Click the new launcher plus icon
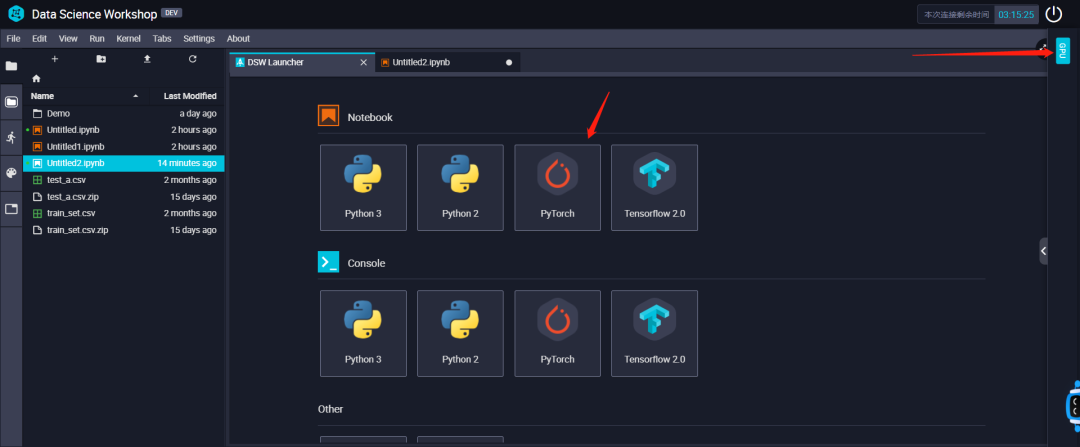Screen dimensions: 1080x447 point(55,59)
